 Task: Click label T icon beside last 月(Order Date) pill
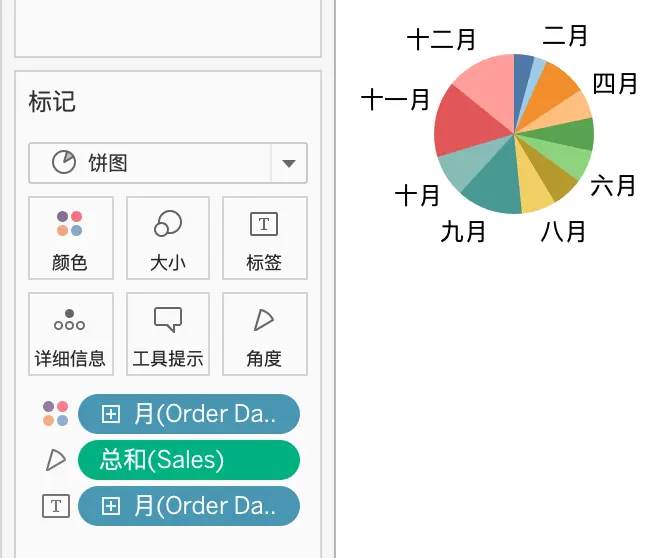coord(56,506)
